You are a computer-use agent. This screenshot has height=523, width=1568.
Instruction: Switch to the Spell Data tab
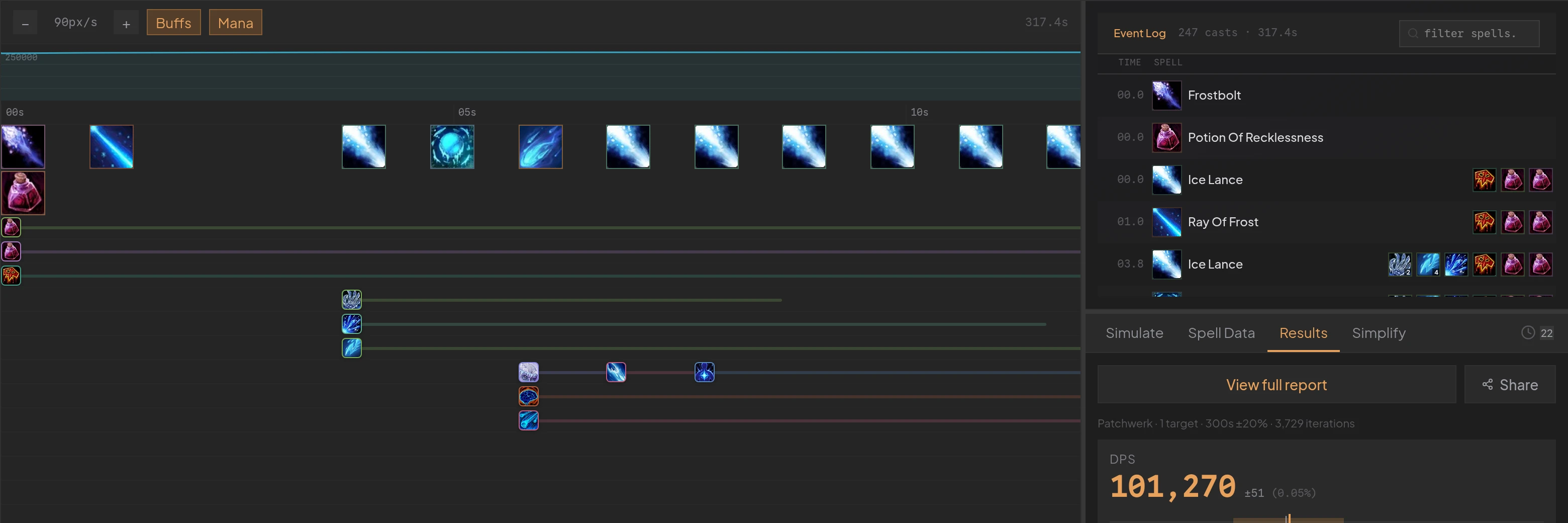[1221, 333]
